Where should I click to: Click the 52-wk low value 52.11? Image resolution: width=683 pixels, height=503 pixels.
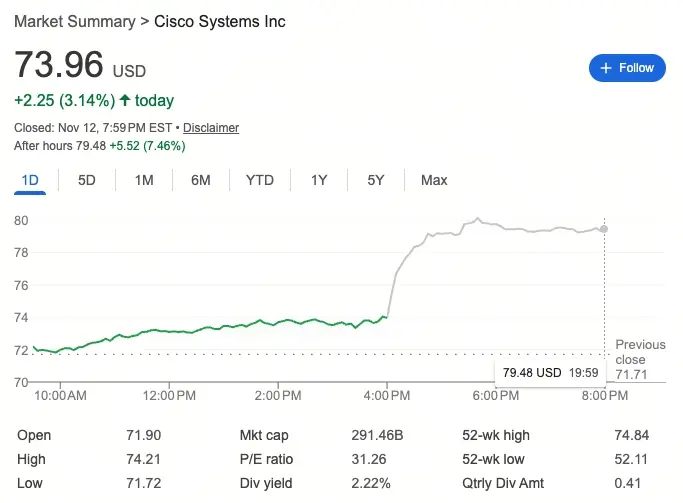(631, 459)
